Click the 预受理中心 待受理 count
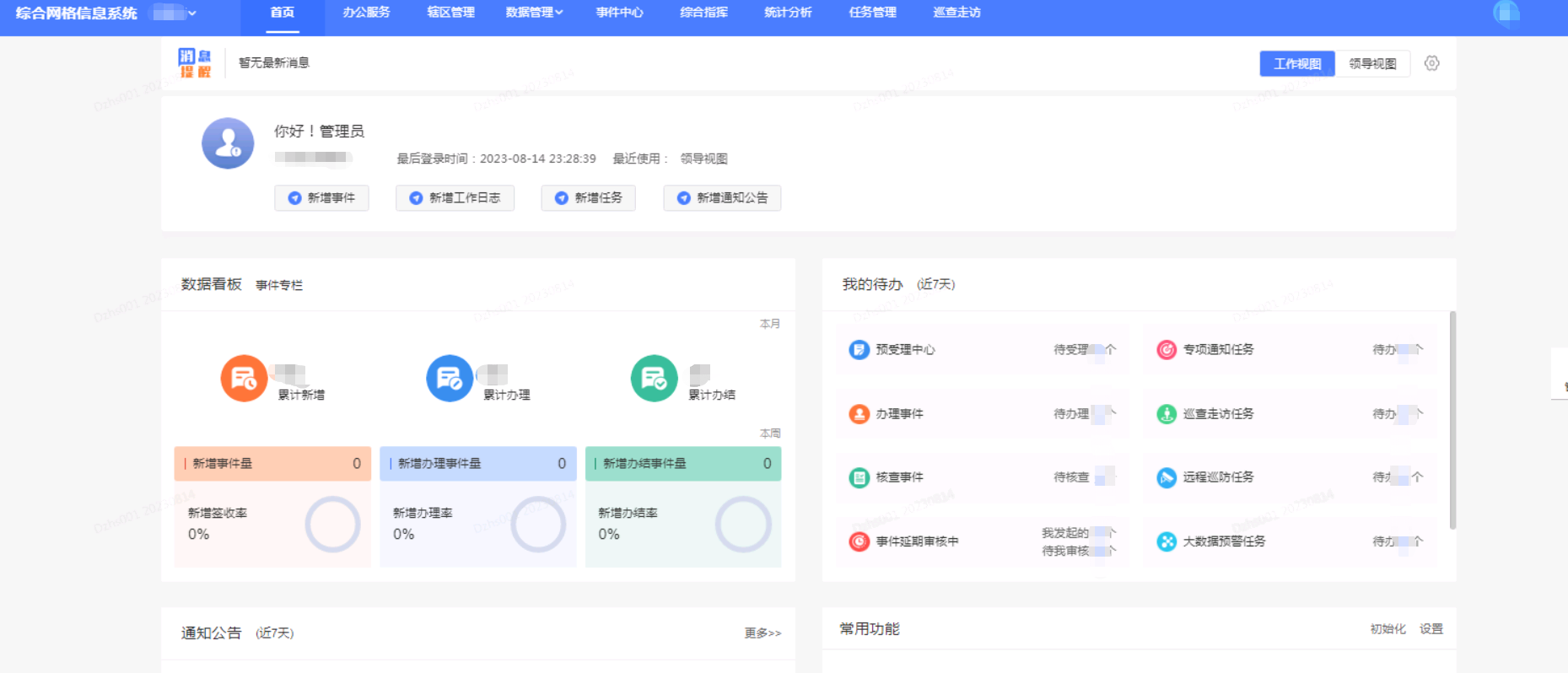 pyautogui.click(x=1085, y=350)
